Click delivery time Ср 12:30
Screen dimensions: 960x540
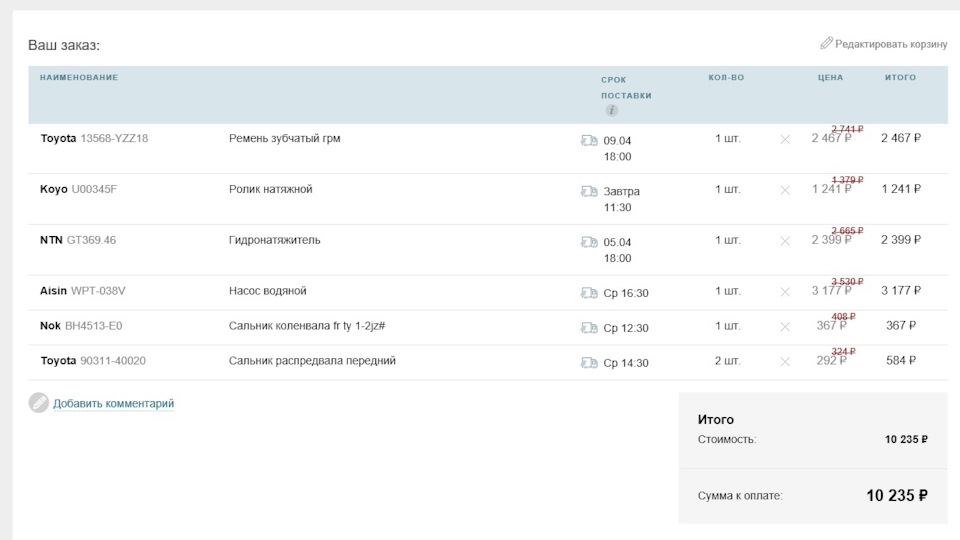coord(626,328)
